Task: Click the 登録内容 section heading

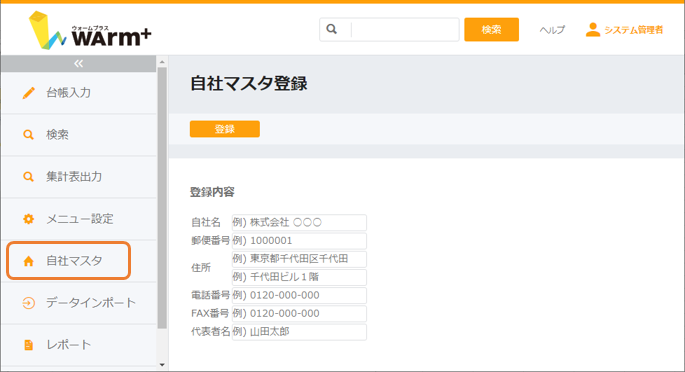Action: pyautogui.click(x=212, y=192)
